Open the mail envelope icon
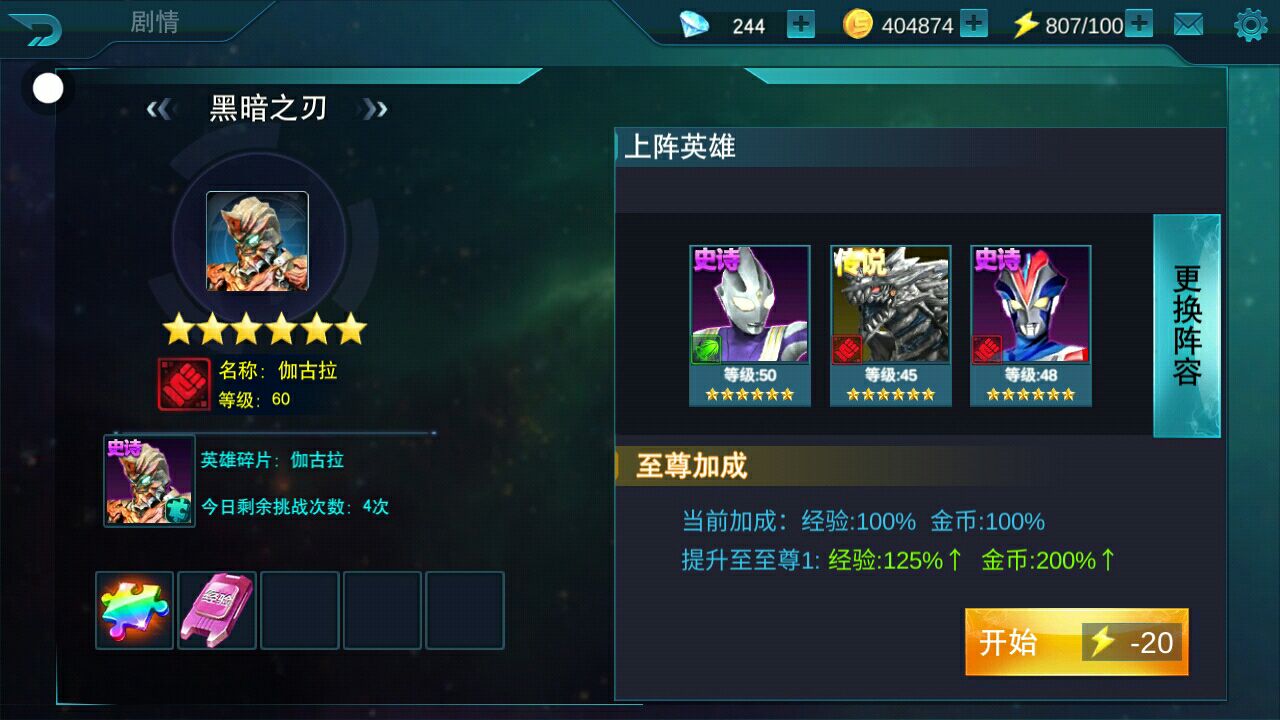This screenshot has width=1280, height=720. (x=1188, y=25)
